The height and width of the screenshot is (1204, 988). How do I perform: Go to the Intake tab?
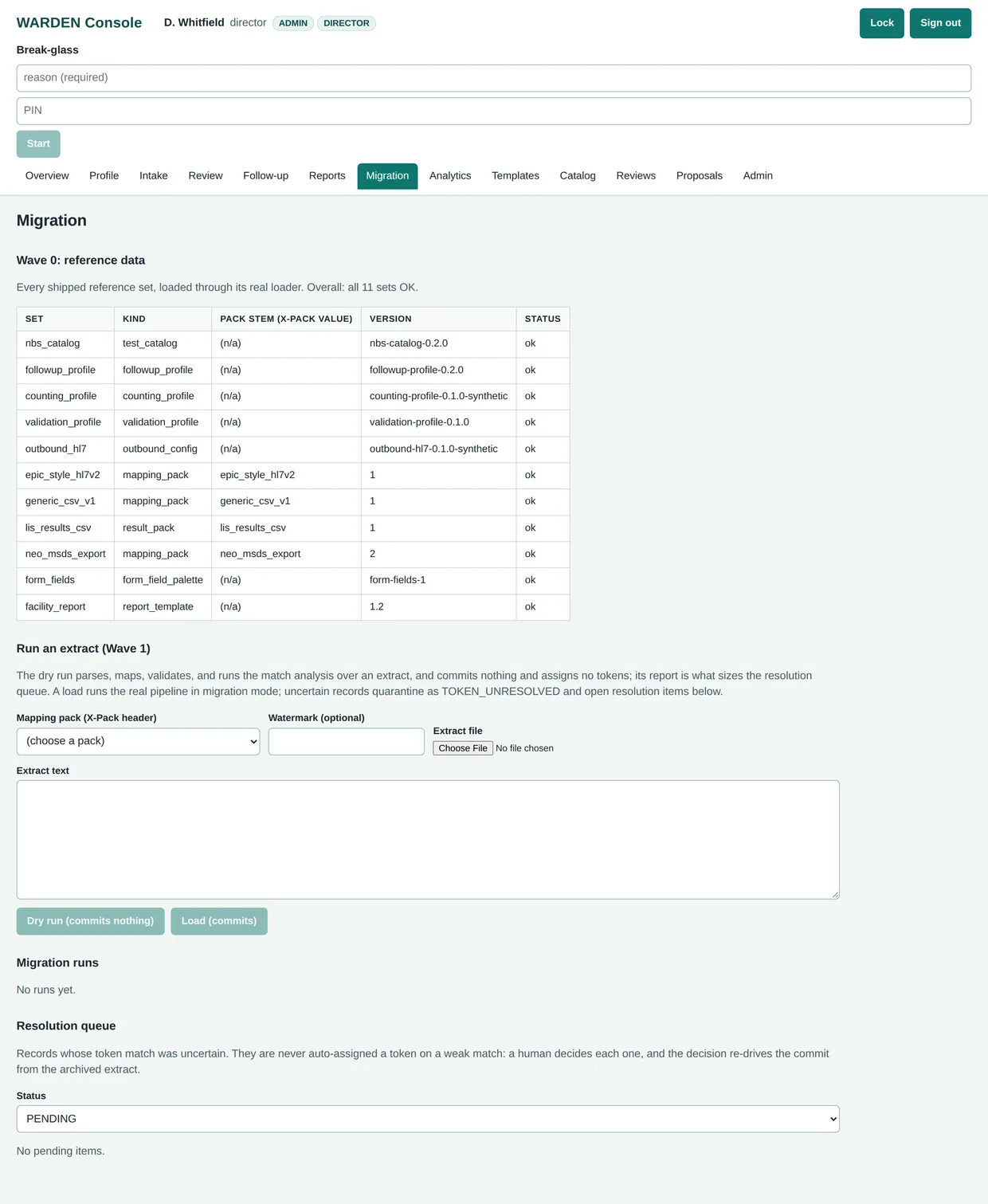[x=154, y=176]
